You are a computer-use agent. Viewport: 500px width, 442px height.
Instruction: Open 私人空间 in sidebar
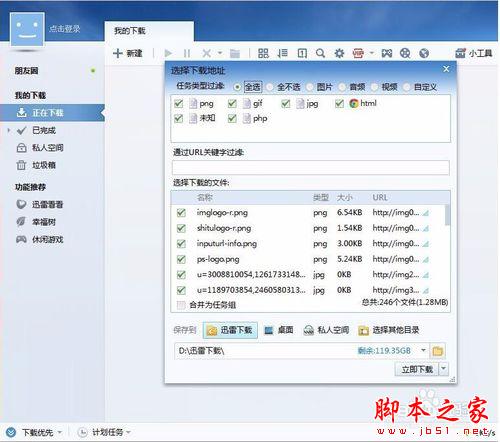coord(48,148)
